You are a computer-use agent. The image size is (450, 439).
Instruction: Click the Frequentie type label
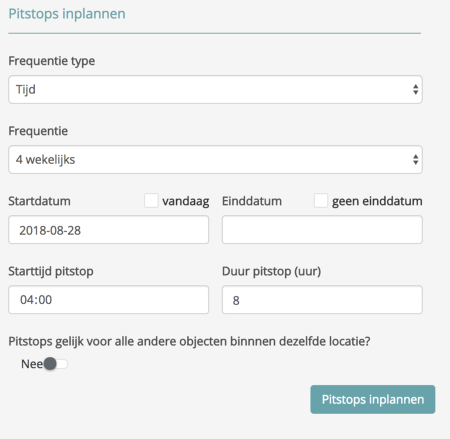tap(52, 61)
